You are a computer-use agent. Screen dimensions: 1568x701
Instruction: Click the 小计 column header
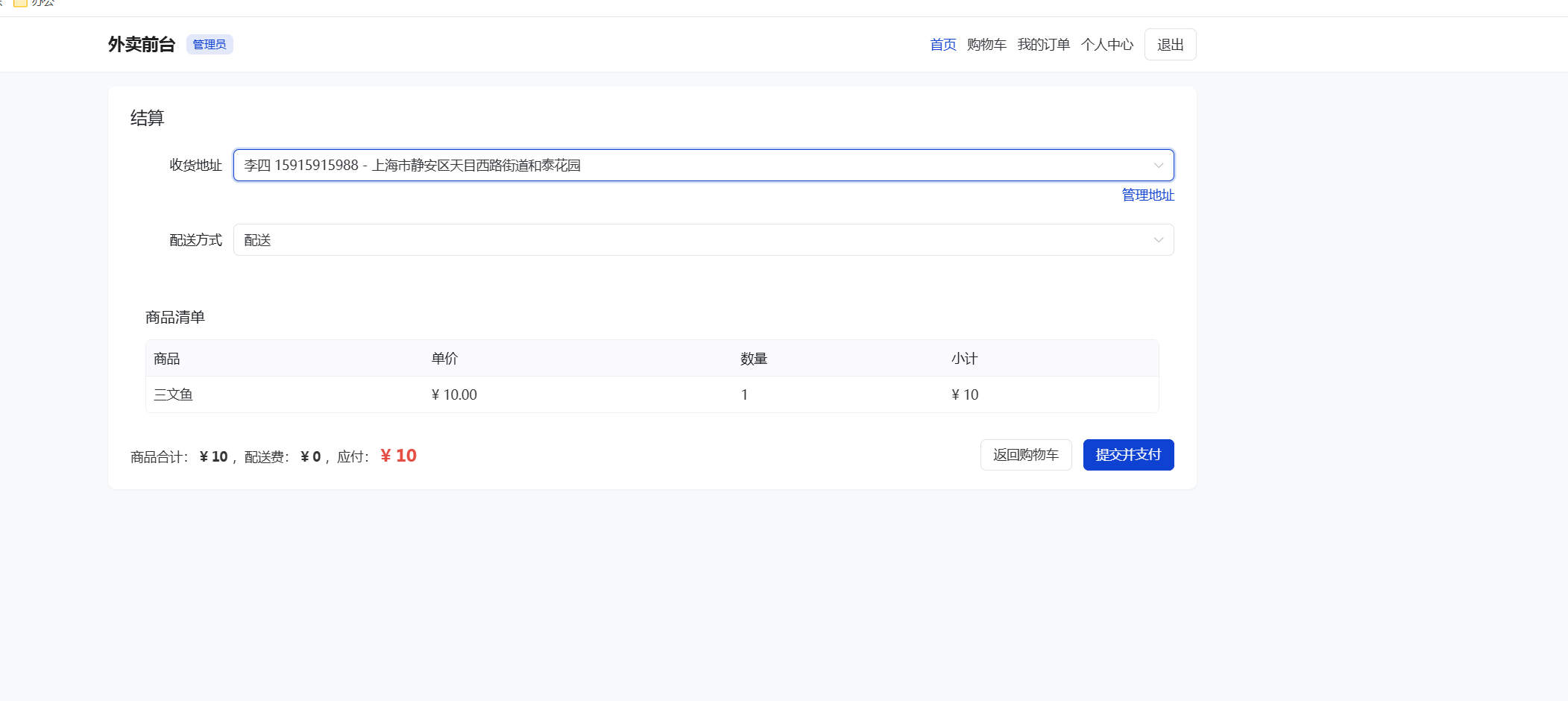[964, 359]
